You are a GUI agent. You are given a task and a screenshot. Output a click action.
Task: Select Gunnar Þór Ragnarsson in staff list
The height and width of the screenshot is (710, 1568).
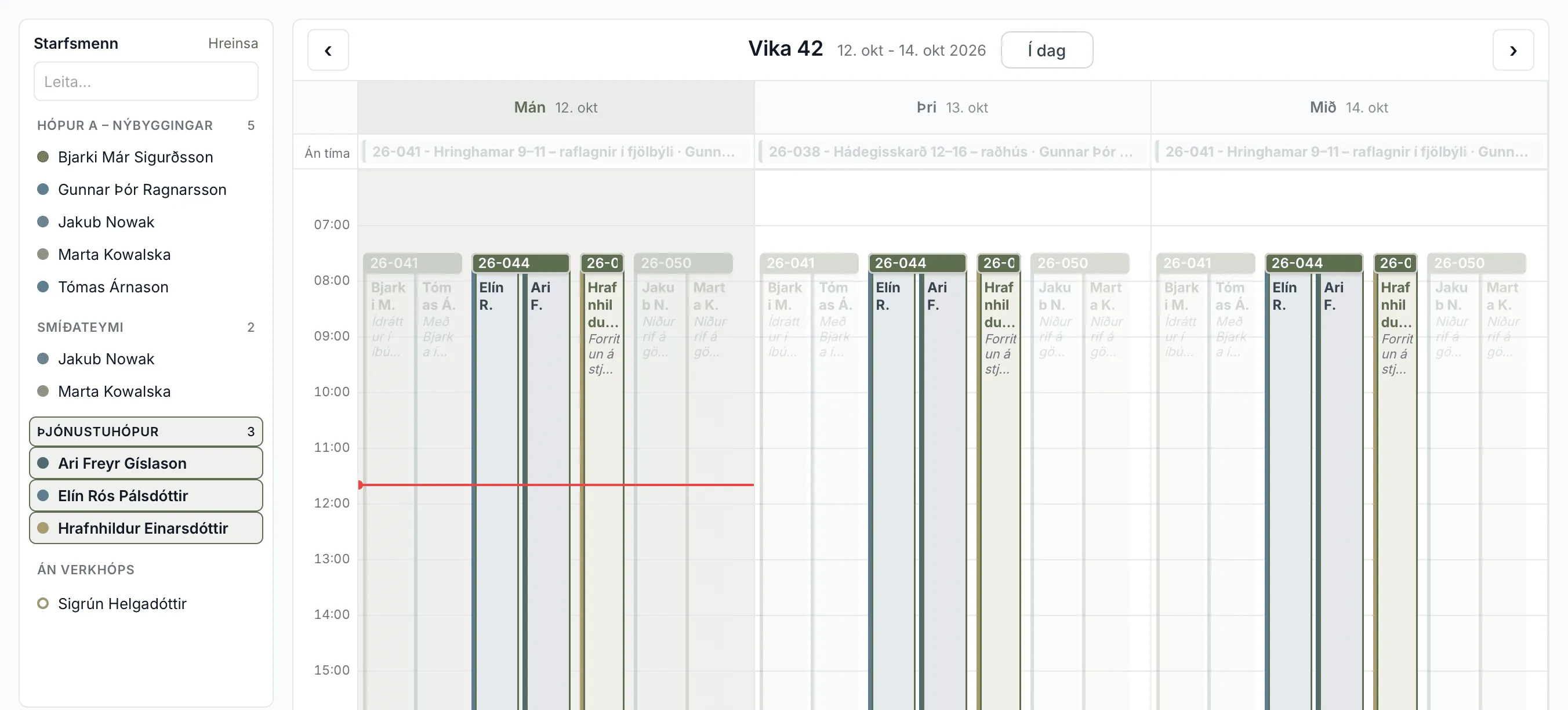click(146, 189)
